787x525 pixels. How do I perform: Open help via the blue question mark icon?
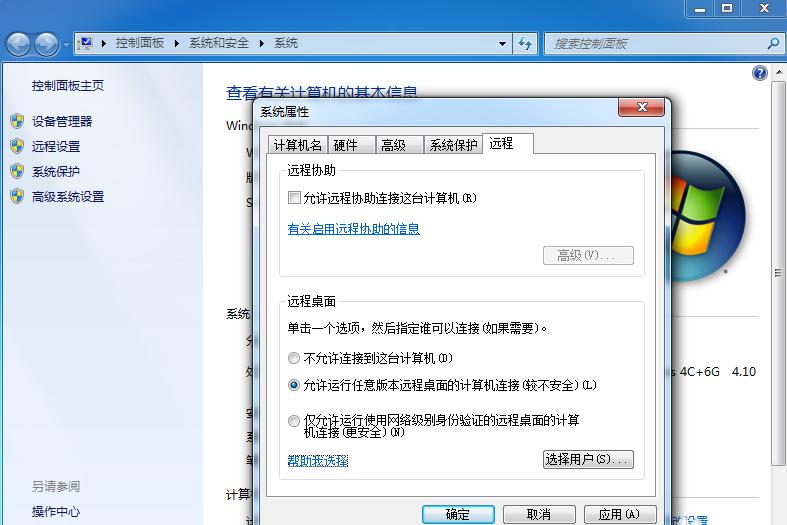pos(759,73)
